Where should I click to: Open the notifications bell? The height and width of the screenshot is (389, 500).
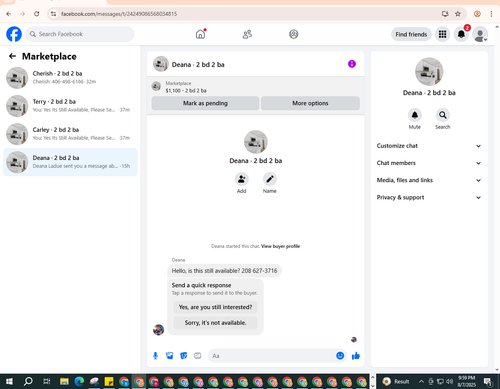click(x=461, y=34)
